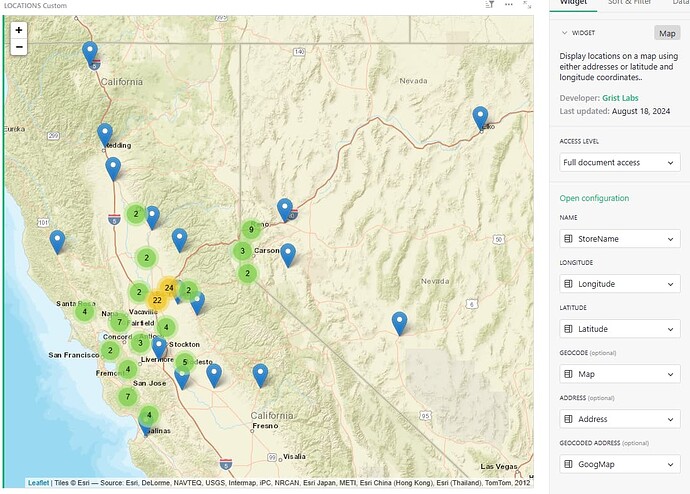Screen dimensions: 690x494
Task: Click the topmost pin in northern California
Action: [90, 54]
